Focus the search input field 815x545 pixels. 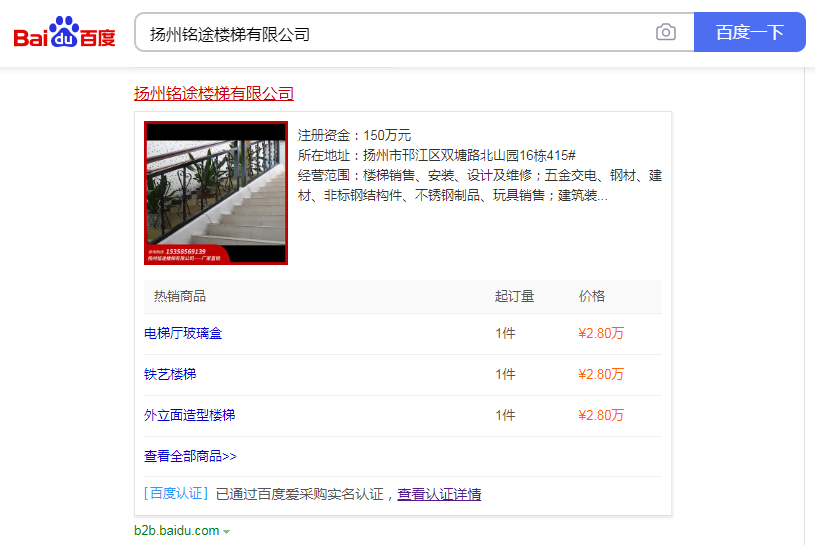point(395,33)
